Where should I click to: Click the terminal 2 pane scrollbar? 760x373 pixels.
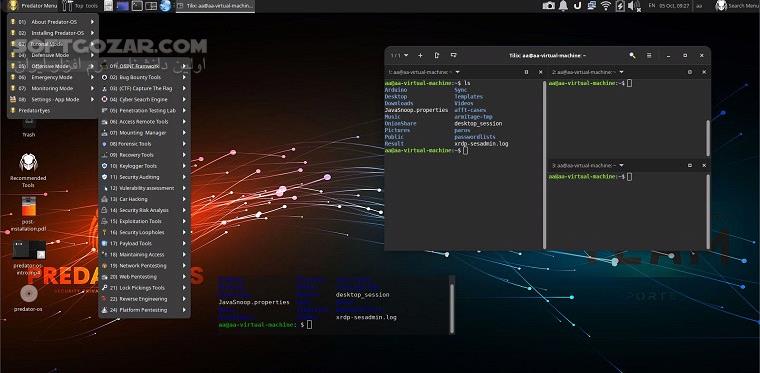point(707,138)
